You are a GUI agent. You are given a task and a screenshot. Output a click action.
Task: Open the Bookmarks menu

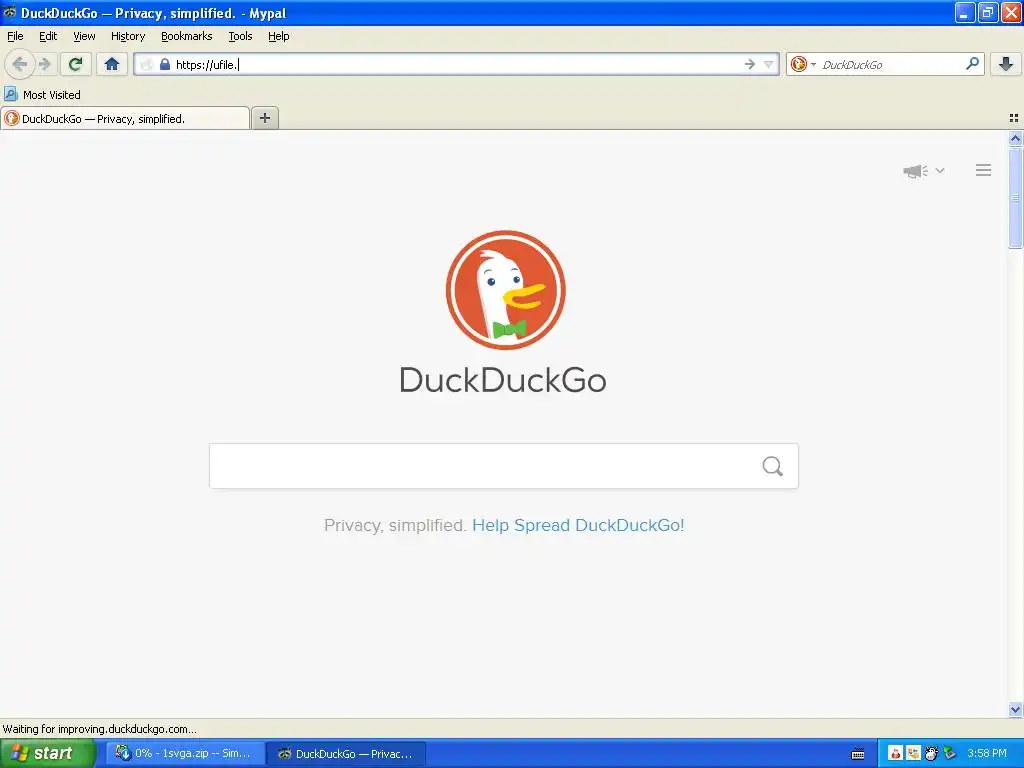187,36
